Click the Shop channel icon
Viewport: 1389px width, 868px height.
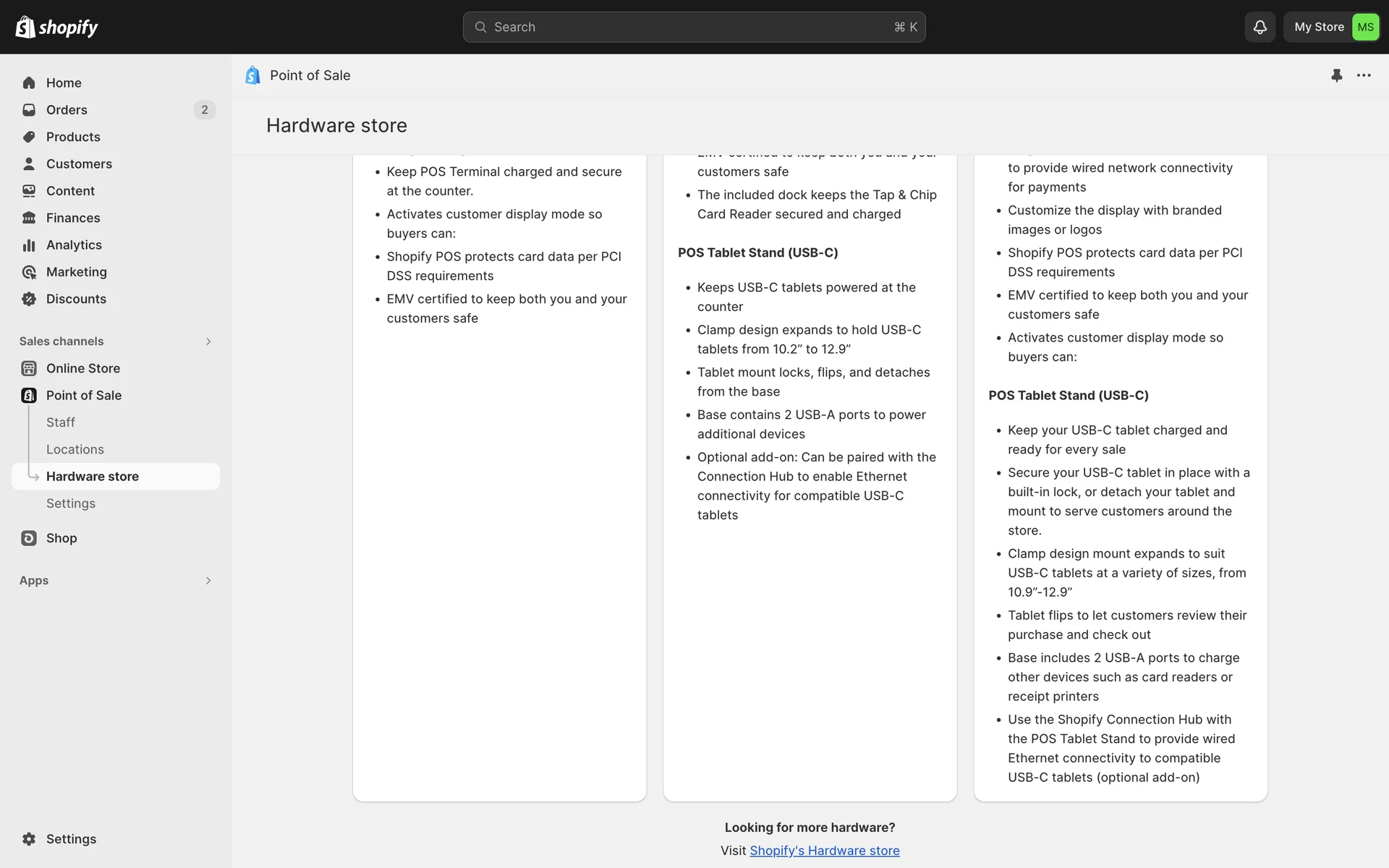point(29,538)
